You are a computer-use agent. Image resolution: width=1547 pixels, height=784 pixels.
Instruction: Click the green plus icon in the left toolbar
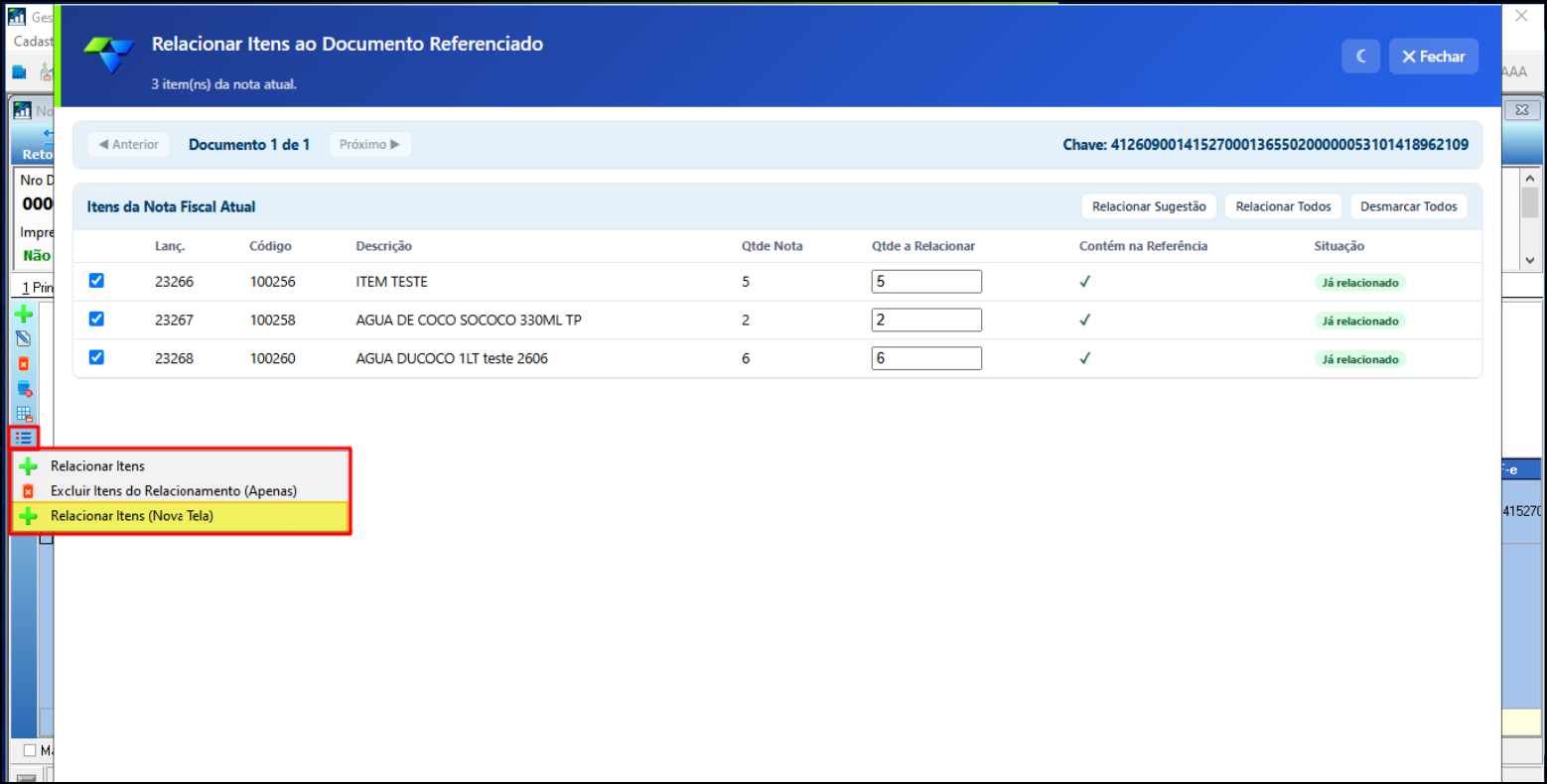24,315
